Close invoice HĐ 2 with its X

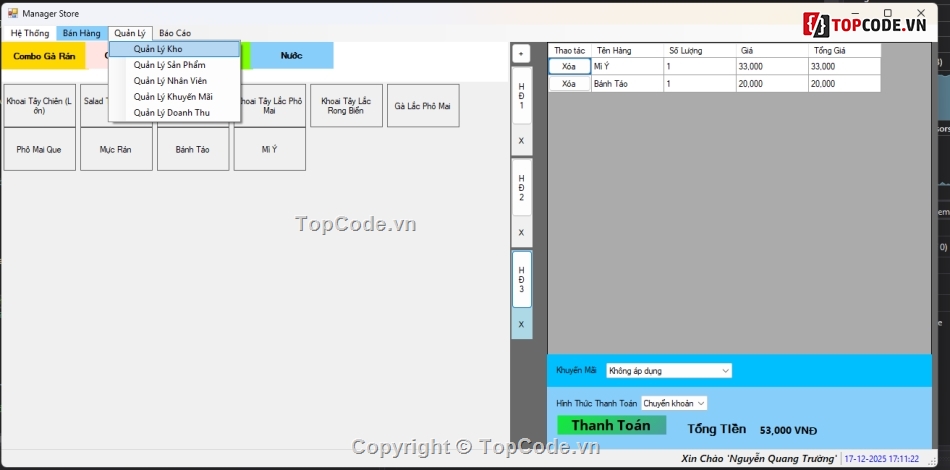(522, 233)
